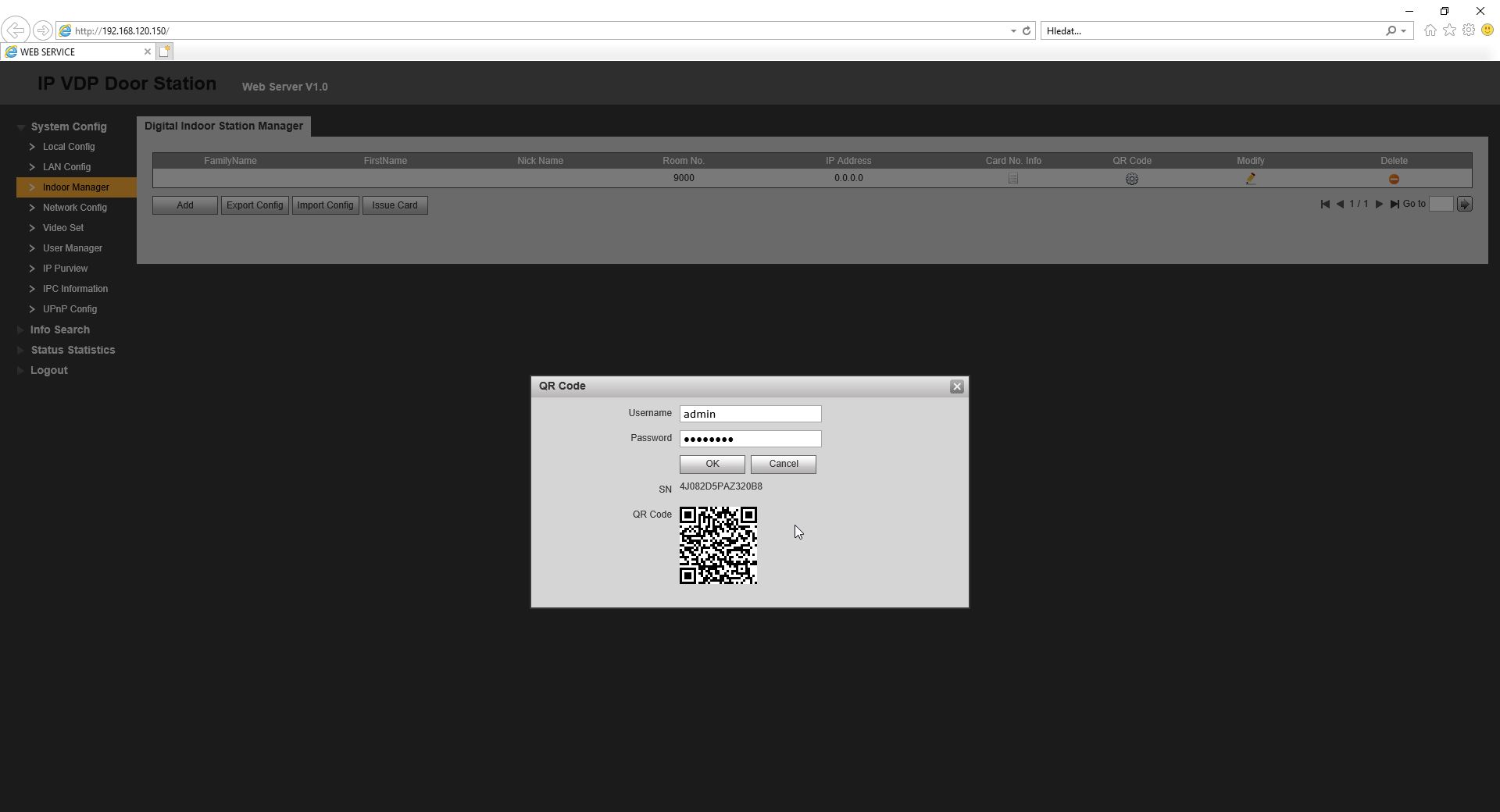Image resolution: width=1500 pixels, height=812 pixels.
Task: Select User Manager in the sidebar
Action: point(72,248)
